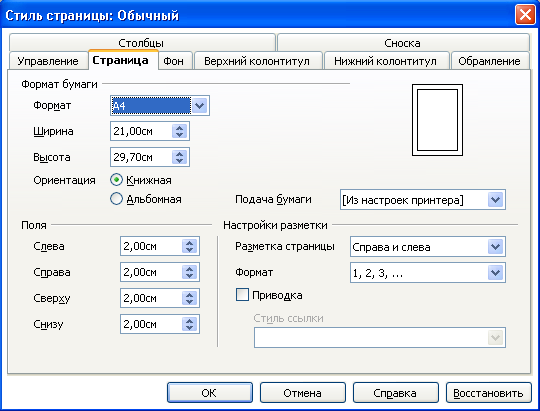Decrease the Снизу bottom margin value
The image size is (540, 411).
click(x=189, y=328)
